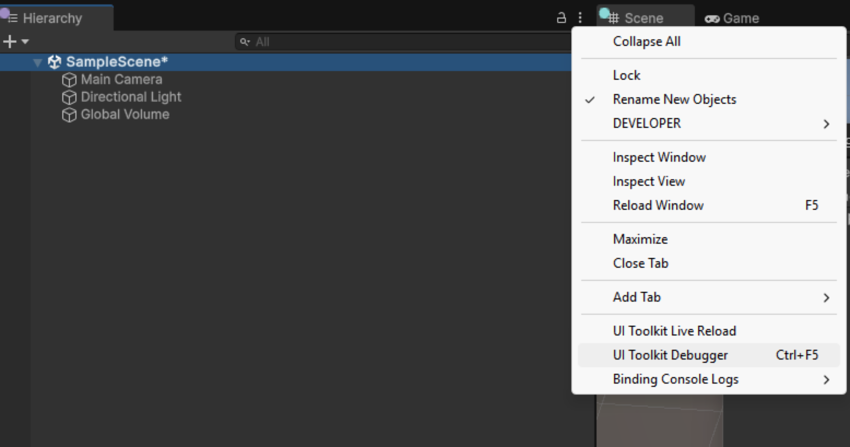Click the Hierarchy search input field
Image resolution: width=850 pixels, height=447 pixels.
400,42
